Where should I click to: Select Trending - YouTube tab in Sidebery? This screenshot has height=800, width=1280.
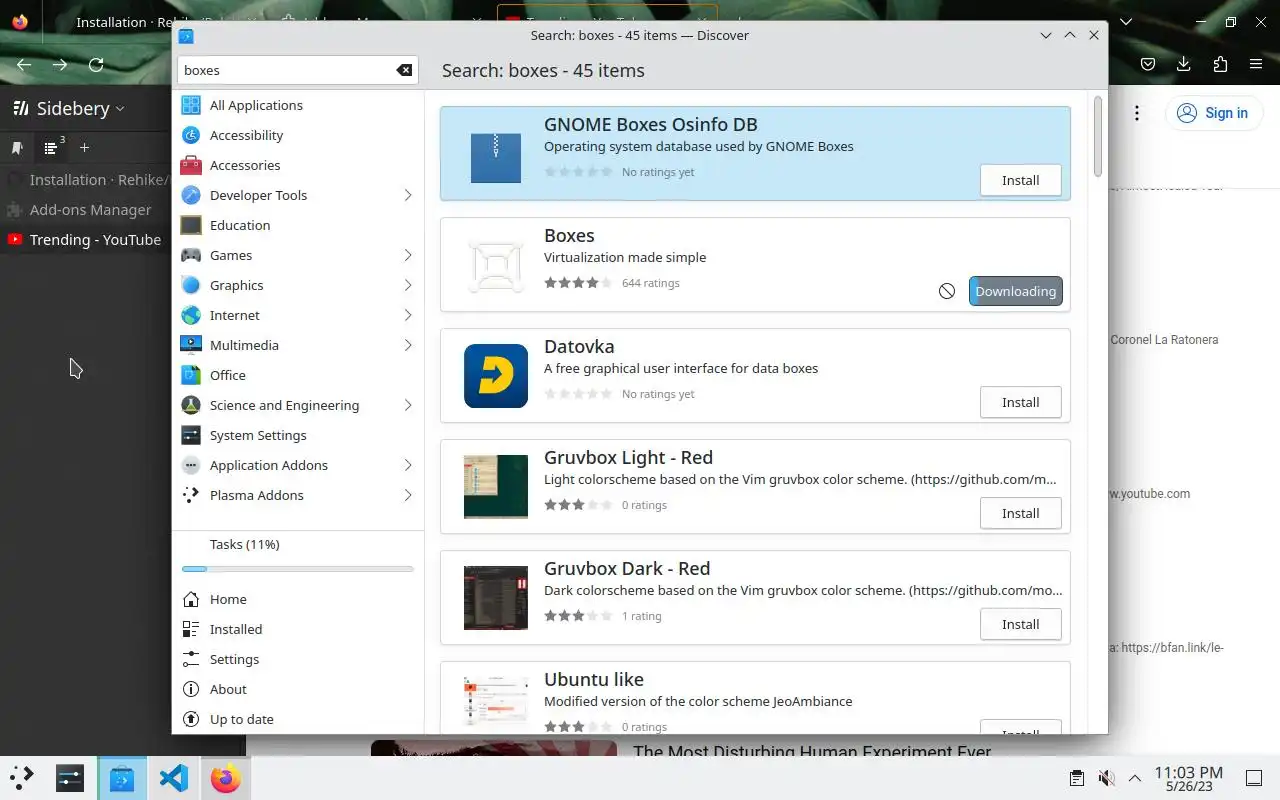pos(86,240)
